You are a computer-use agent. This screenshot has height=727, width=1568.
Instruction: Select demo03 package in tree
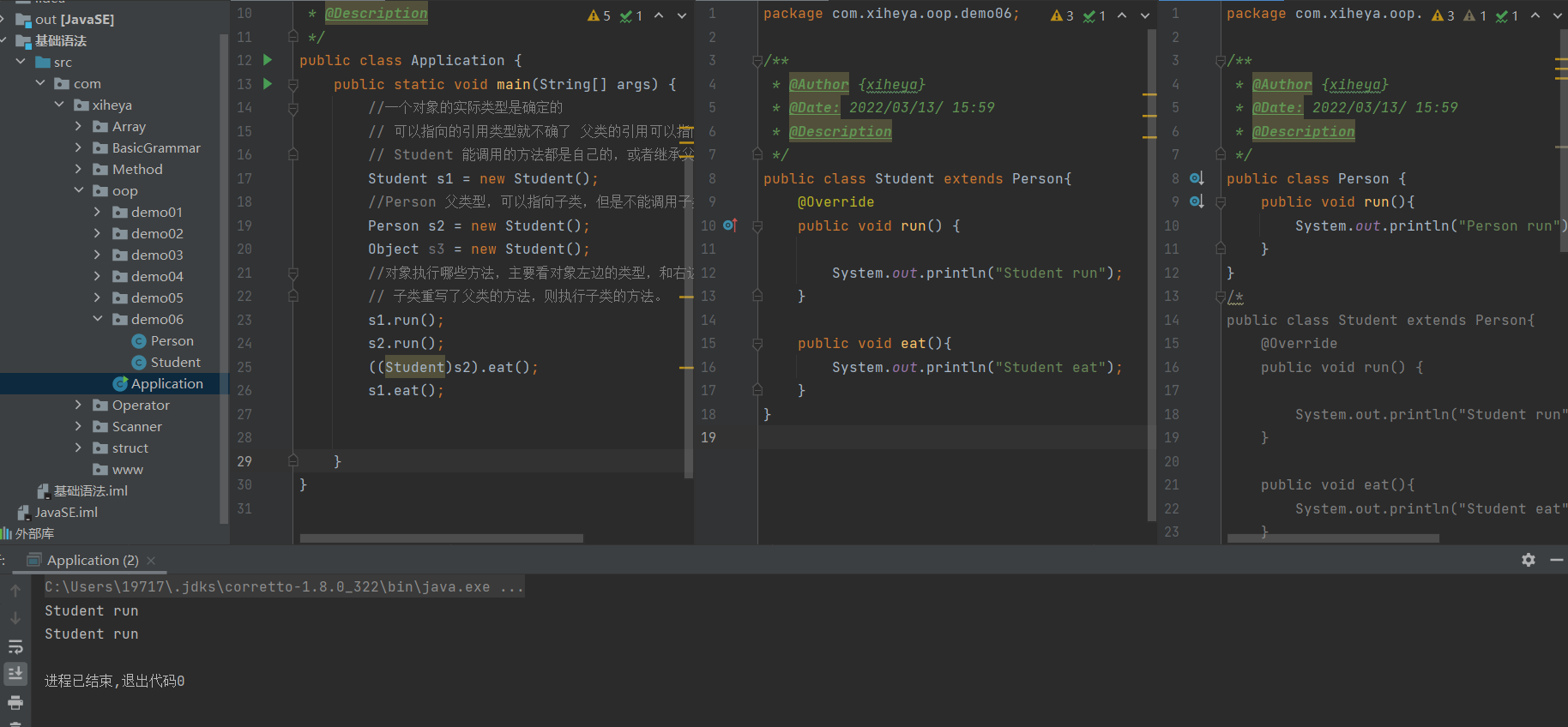coord(148,255)
